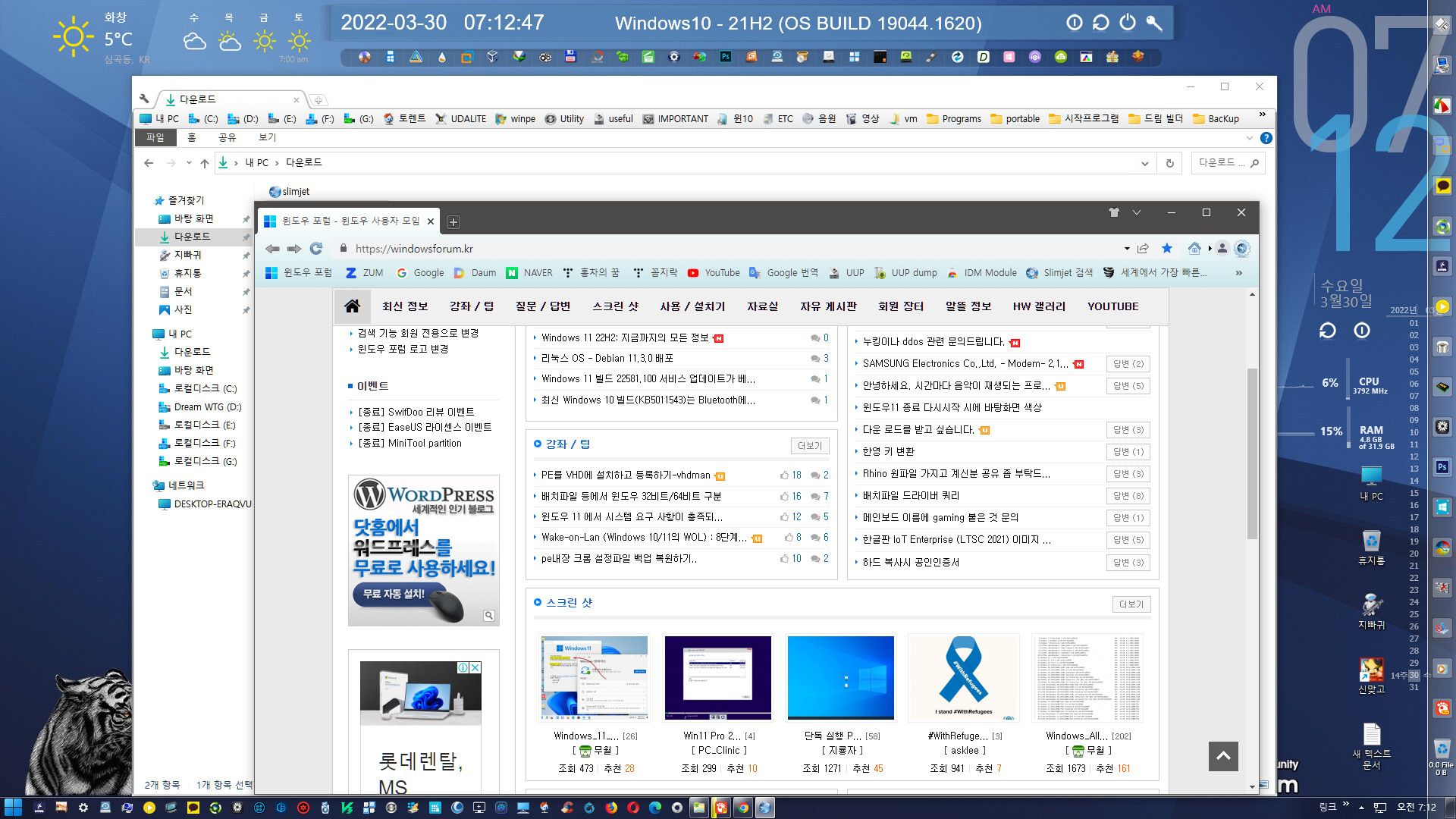Open the browser profile avatar icon
The width and height of the screenshot is (1456, 819).
click(1222, 248)
